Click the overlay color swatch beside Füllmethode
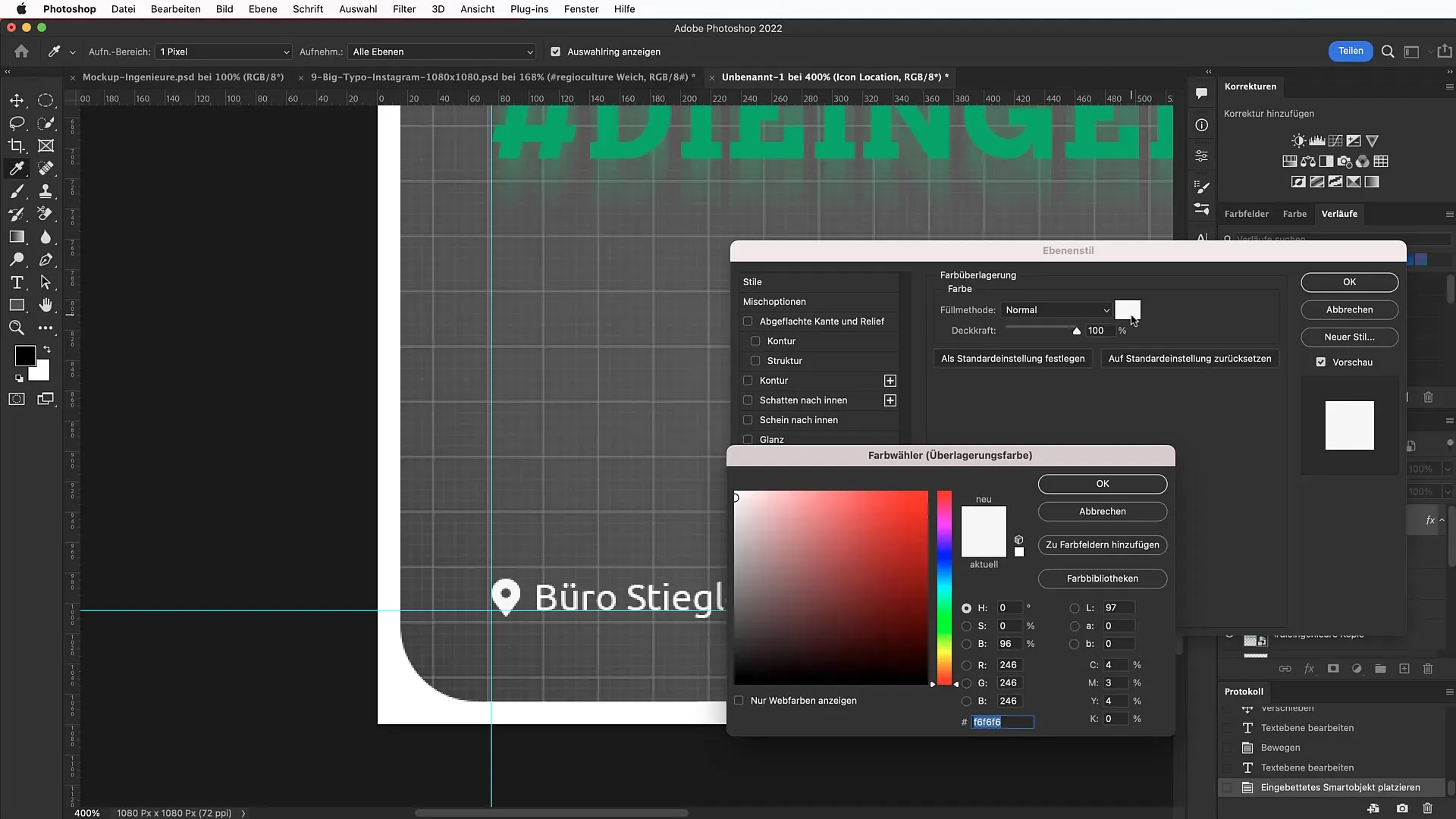 pyautogui.click(x=1127, y=309)
